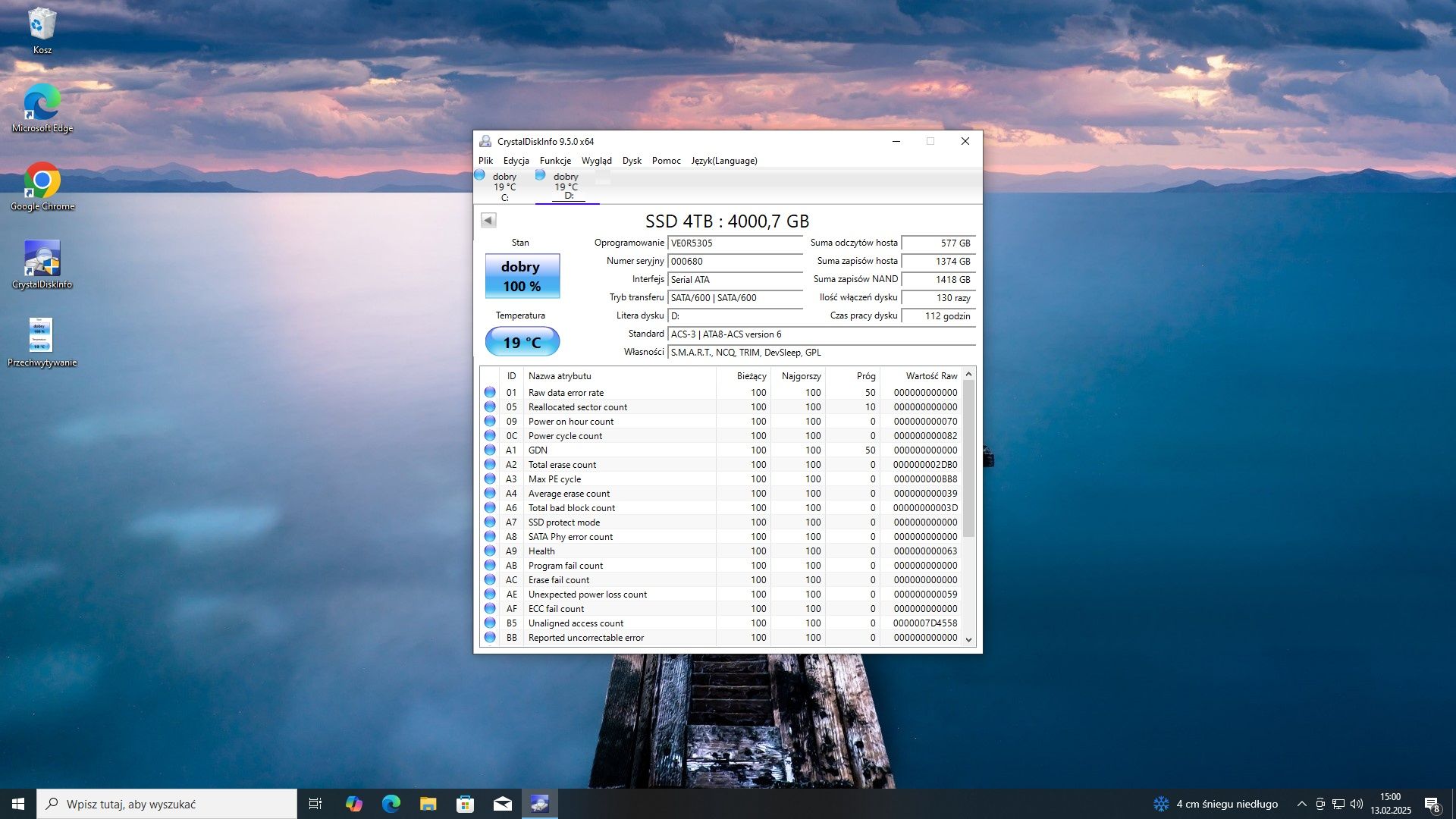
Task: Click Suma zapisów hosta value 1374 GB
Action: click(937, 262)
